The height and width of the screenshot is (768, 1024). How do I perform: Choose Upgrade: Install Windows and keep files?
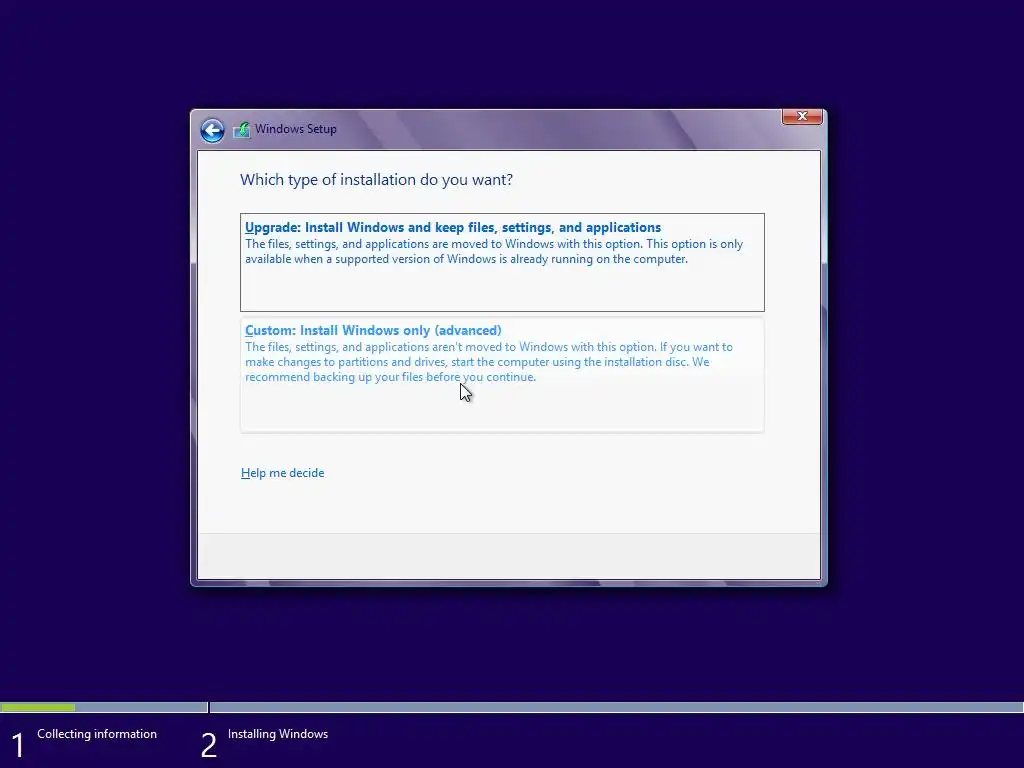502,262
